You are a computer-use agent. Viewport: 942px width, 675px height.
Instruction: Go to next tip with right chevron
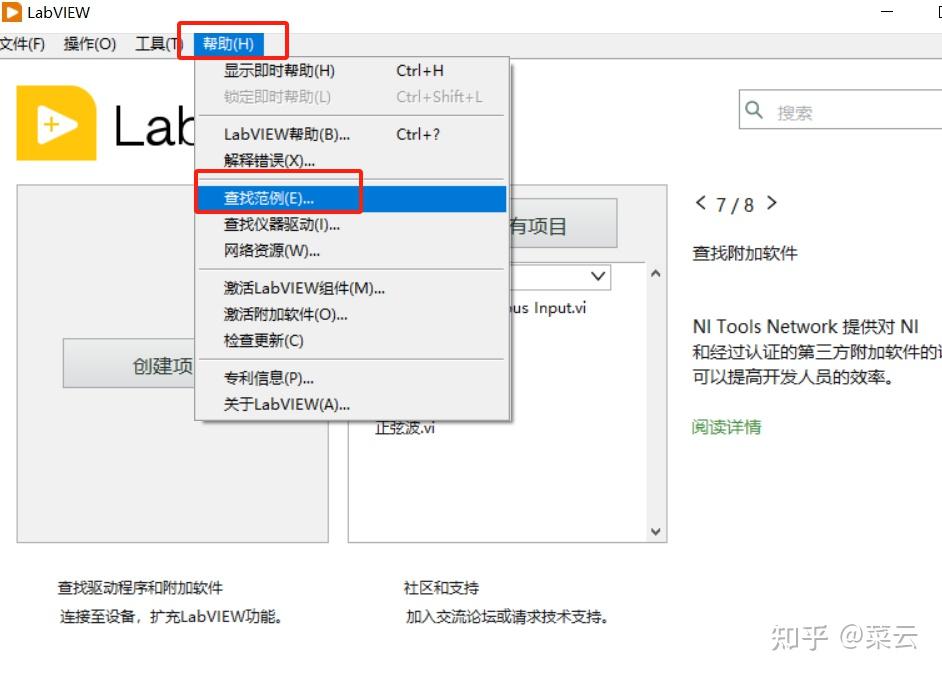pyautogui.click(x=772, y=203)
